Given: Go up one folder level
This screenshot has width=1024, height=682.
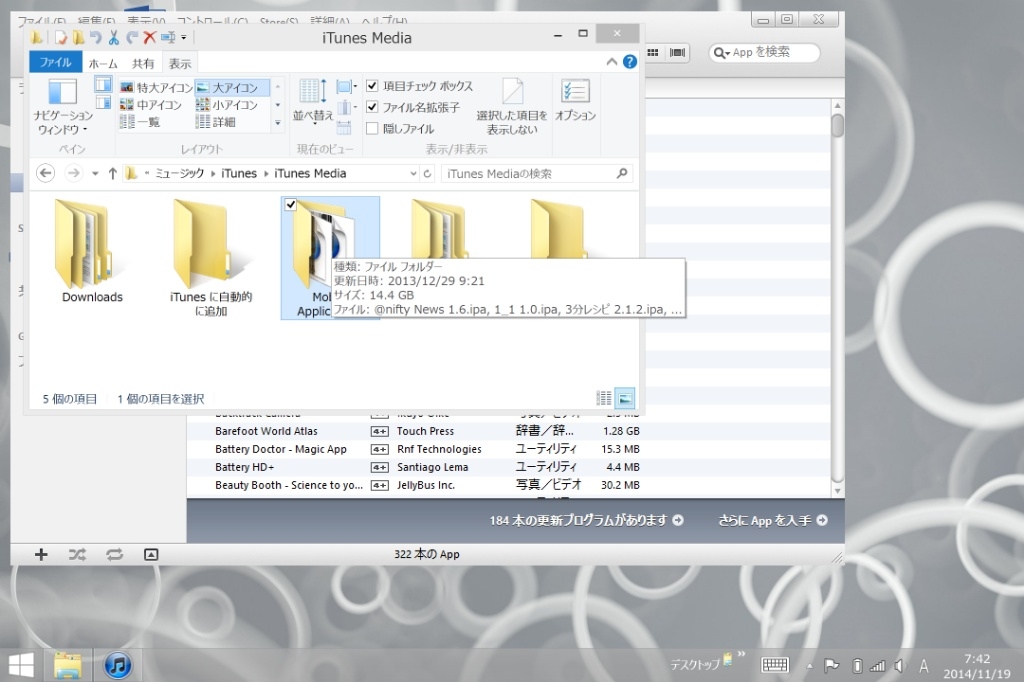Looking at the screenshot, I should click(x=112, y=173).
